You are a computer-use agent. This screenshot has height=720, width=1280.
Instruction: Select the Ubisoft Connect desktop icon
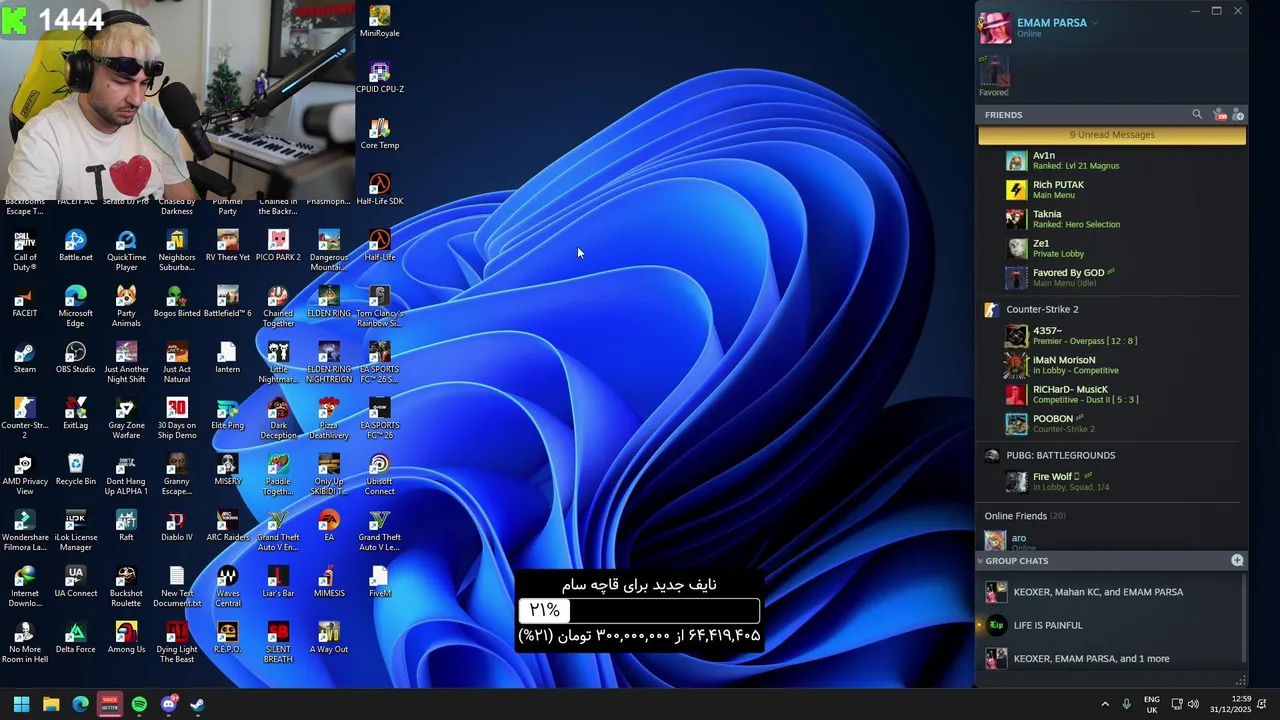(x=379, y=475)
